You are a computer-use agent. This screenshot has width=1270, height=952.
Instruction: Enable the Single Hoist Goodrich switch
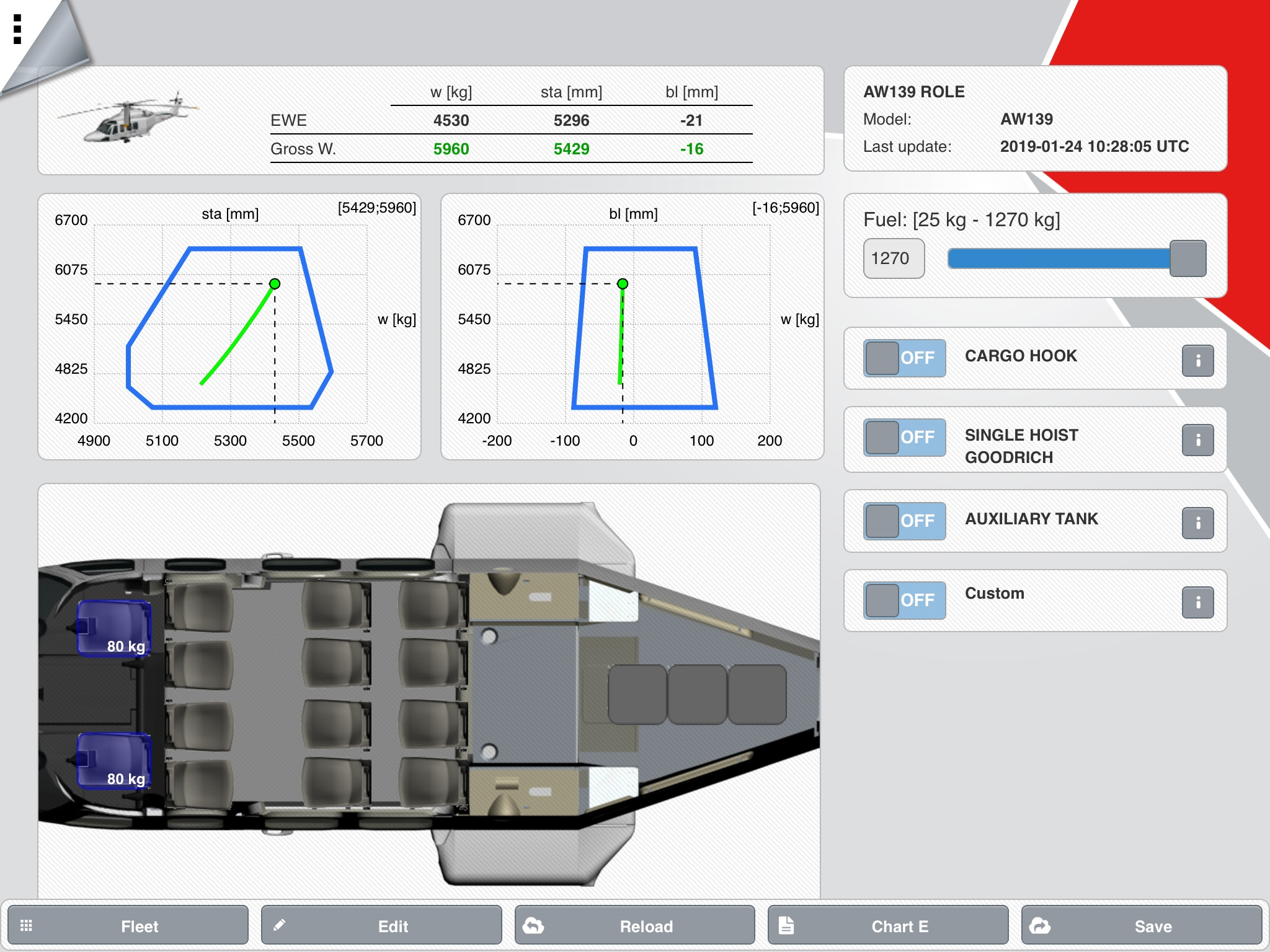(x=905, y=437)
